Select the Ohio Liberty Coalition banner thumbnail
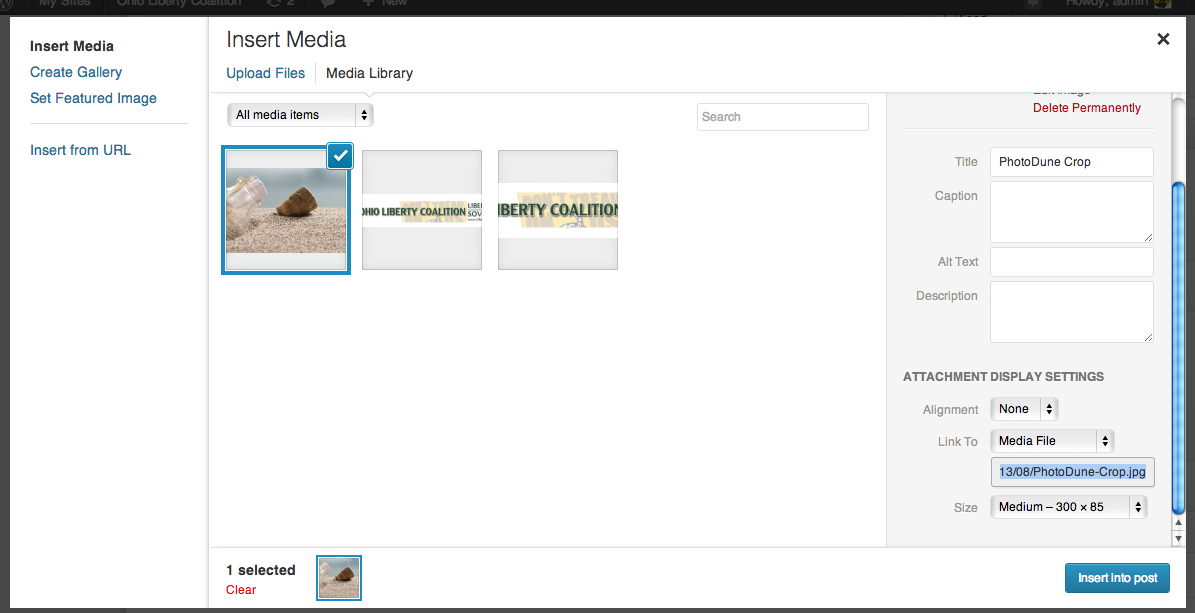Screen dimensions: 1195x613 (x=421, y=210)
